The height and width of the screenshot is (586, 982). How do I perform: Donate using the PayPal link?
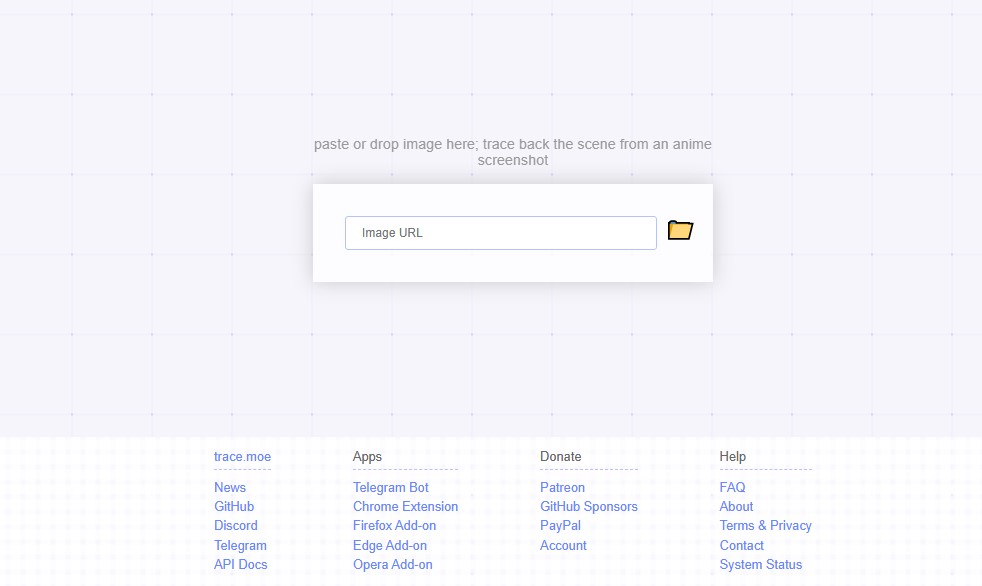pos(560,525)
